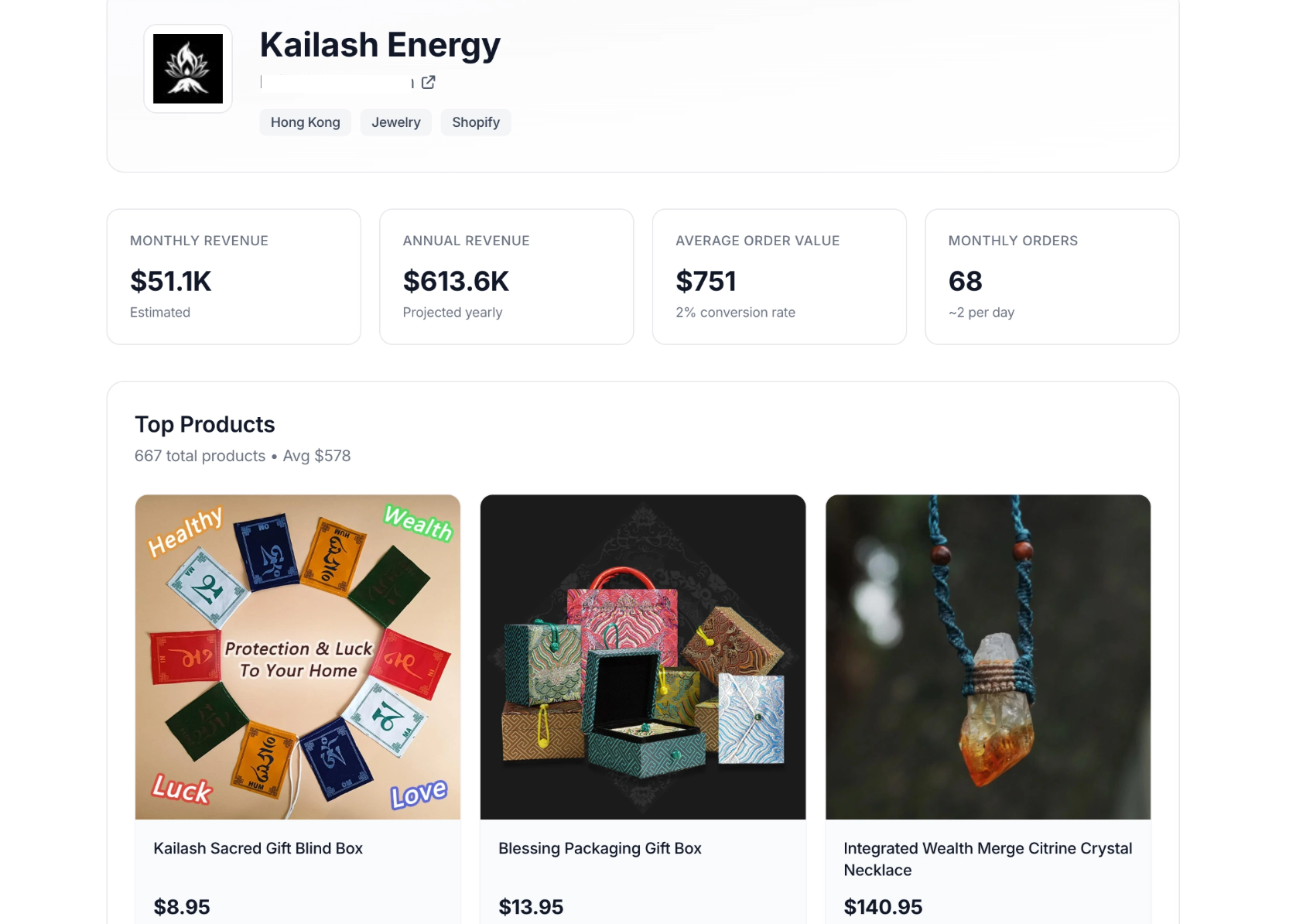Click the Kailash Energy store heading

pyautogui.click(x=380, y=45)
